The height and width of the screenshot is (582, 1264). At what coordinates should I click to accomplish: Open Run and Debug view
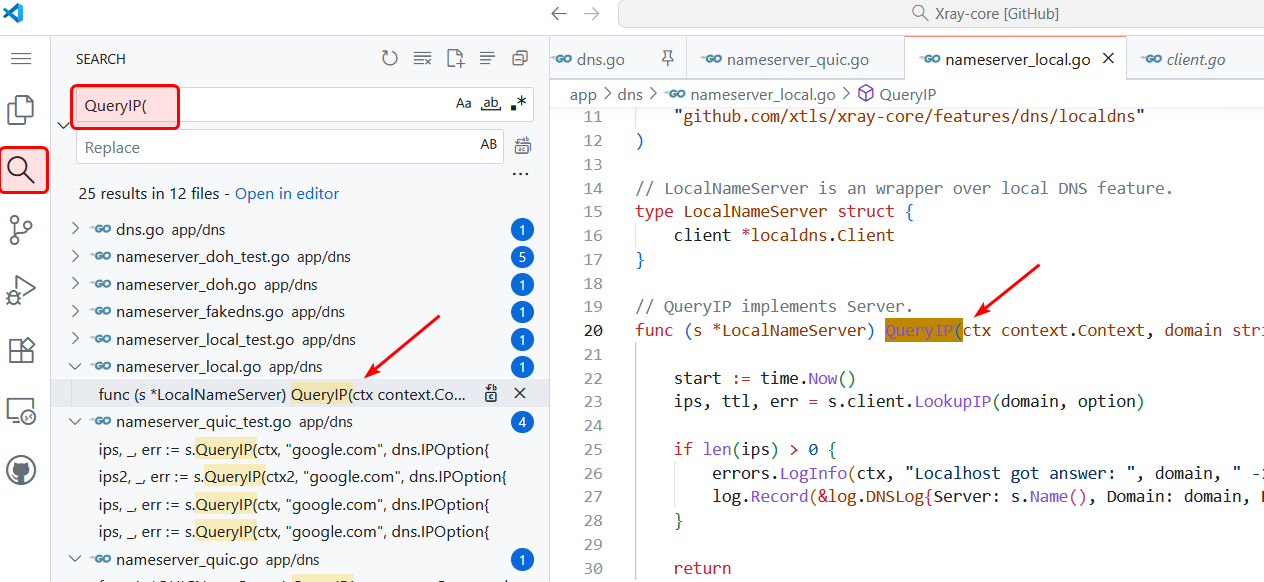coord(21,290)
